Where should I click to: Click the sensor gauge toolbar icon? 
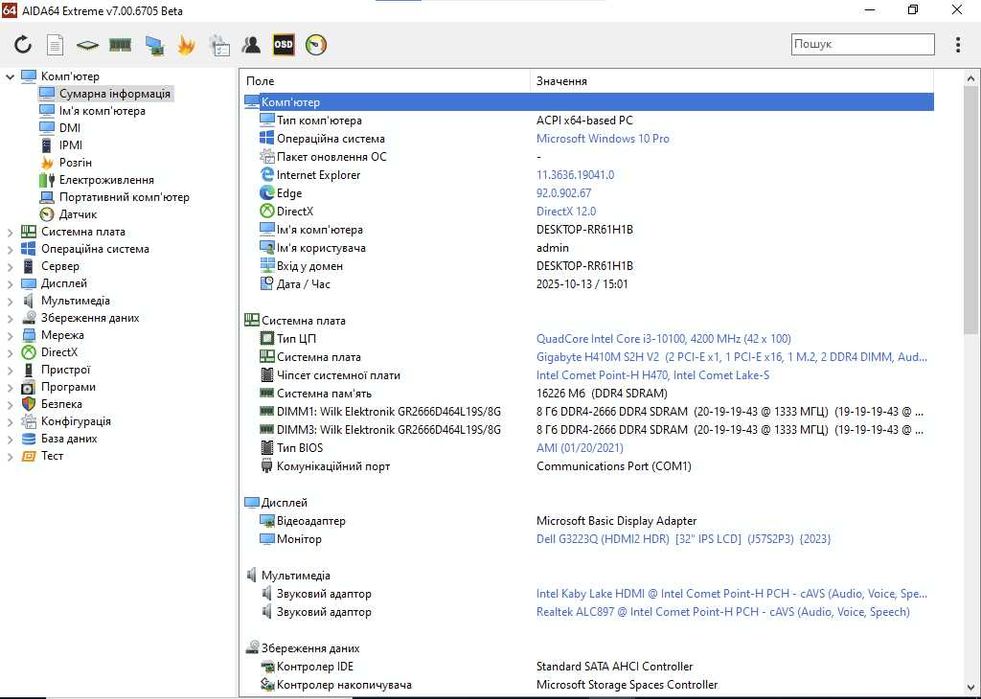(316, 45)
